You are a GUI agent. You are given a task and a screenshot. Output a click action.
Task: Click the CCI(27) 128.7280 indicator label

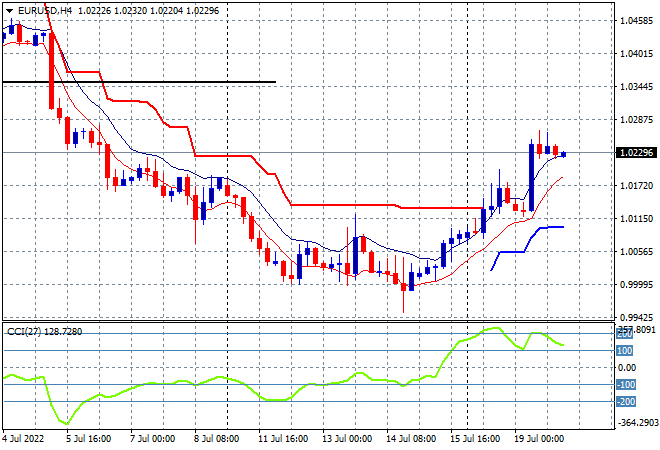pyautogui.click(x=44, y=332)
